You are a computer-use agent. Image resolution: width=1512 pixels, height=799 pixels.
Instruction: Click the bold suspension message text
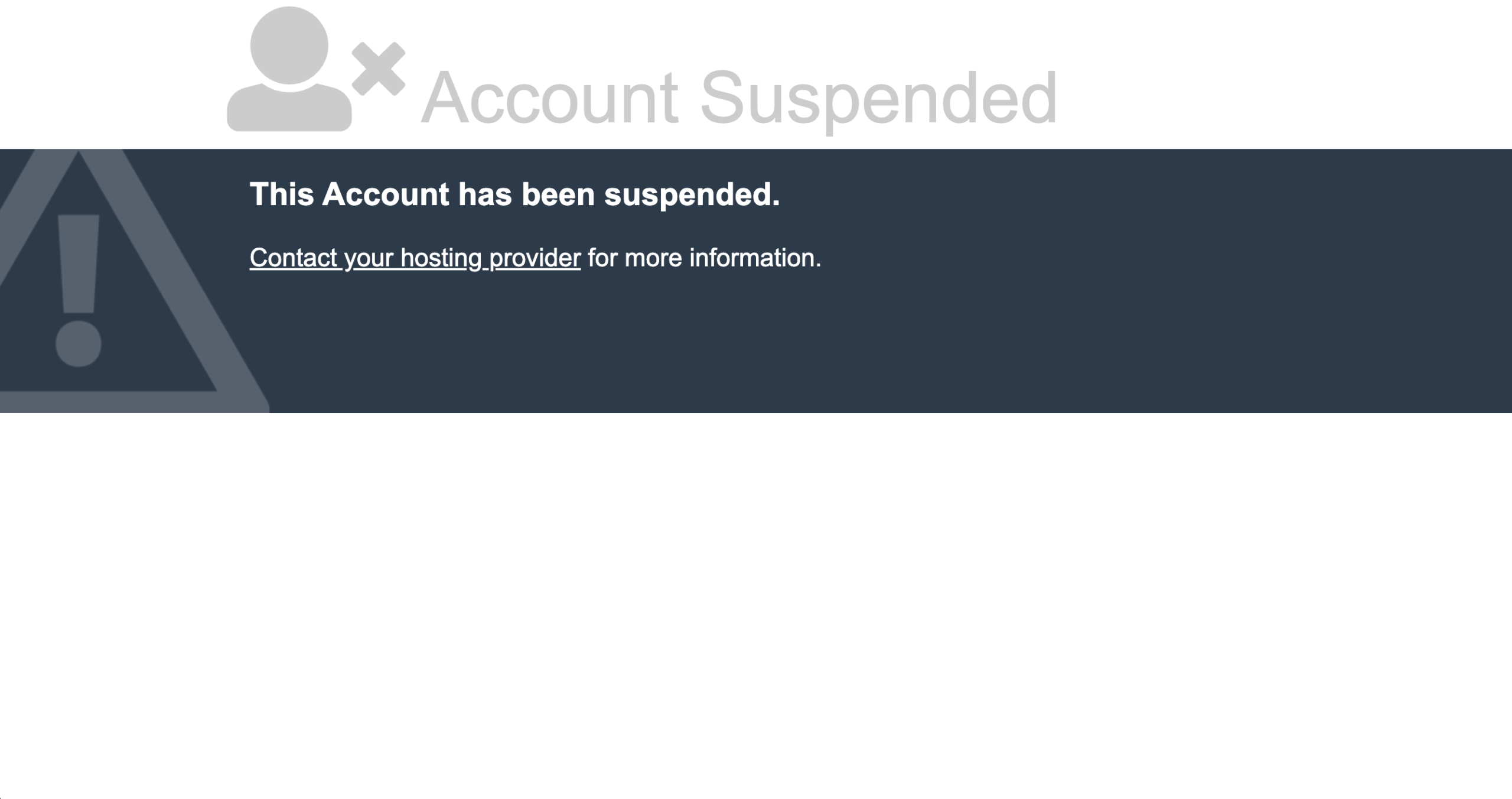coord(517,193)
